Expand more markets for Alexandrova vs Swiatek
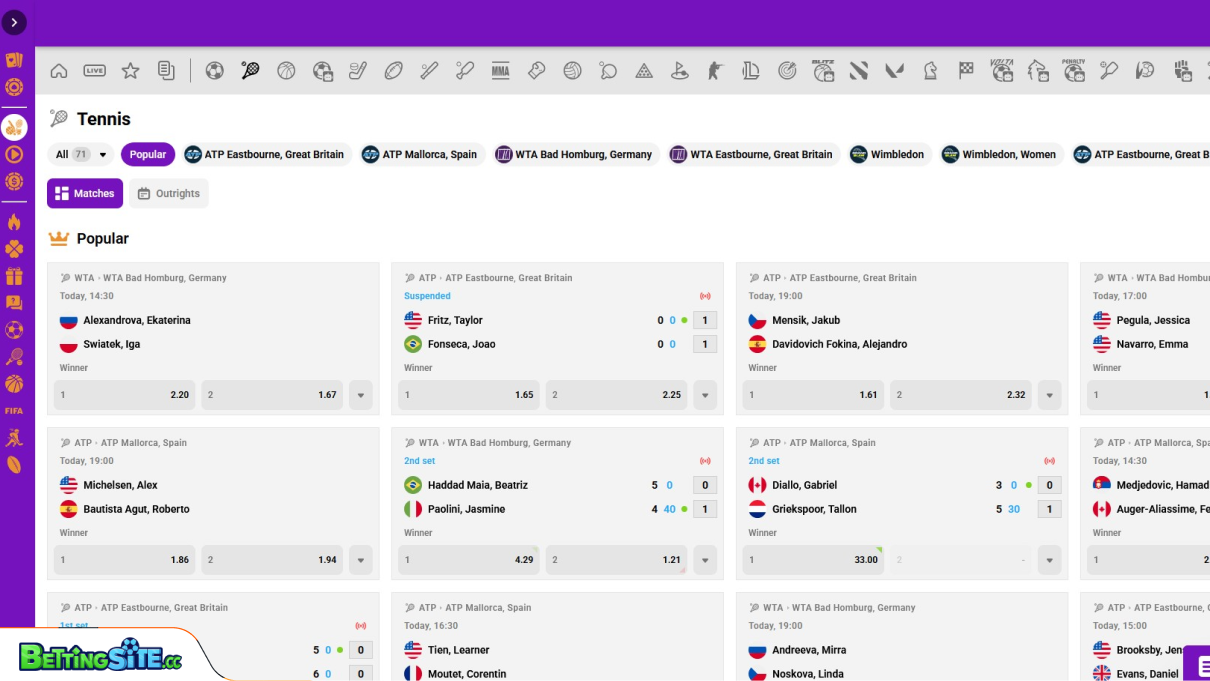 pyautogui.click(x=361, y=395)
